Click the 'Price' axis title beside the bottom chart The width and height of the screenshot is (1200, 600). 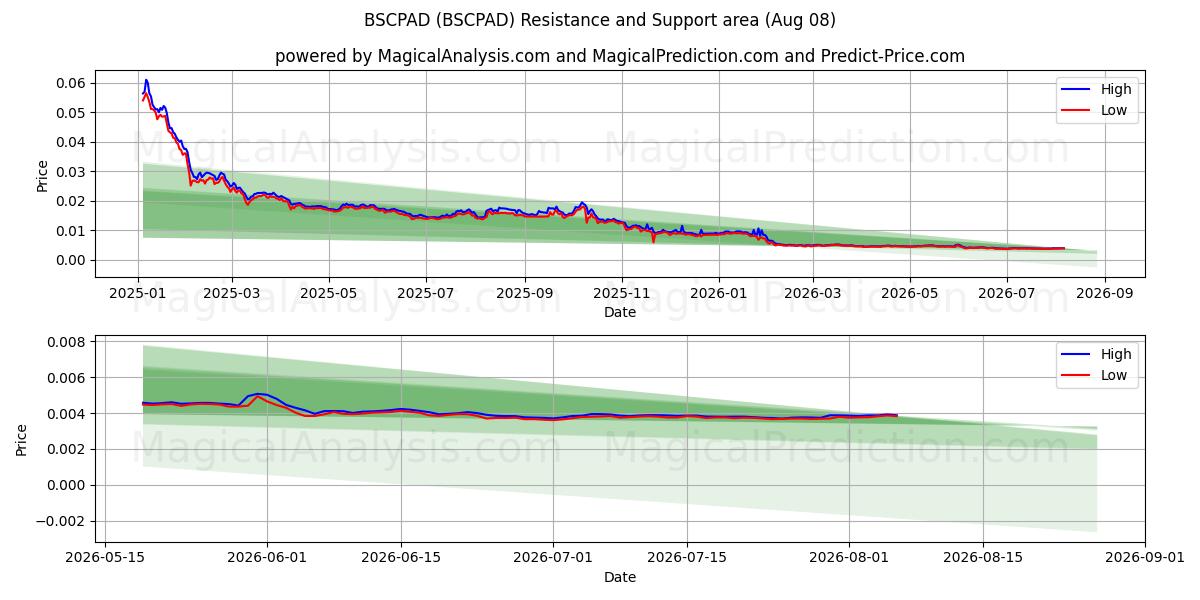[22, 439]
